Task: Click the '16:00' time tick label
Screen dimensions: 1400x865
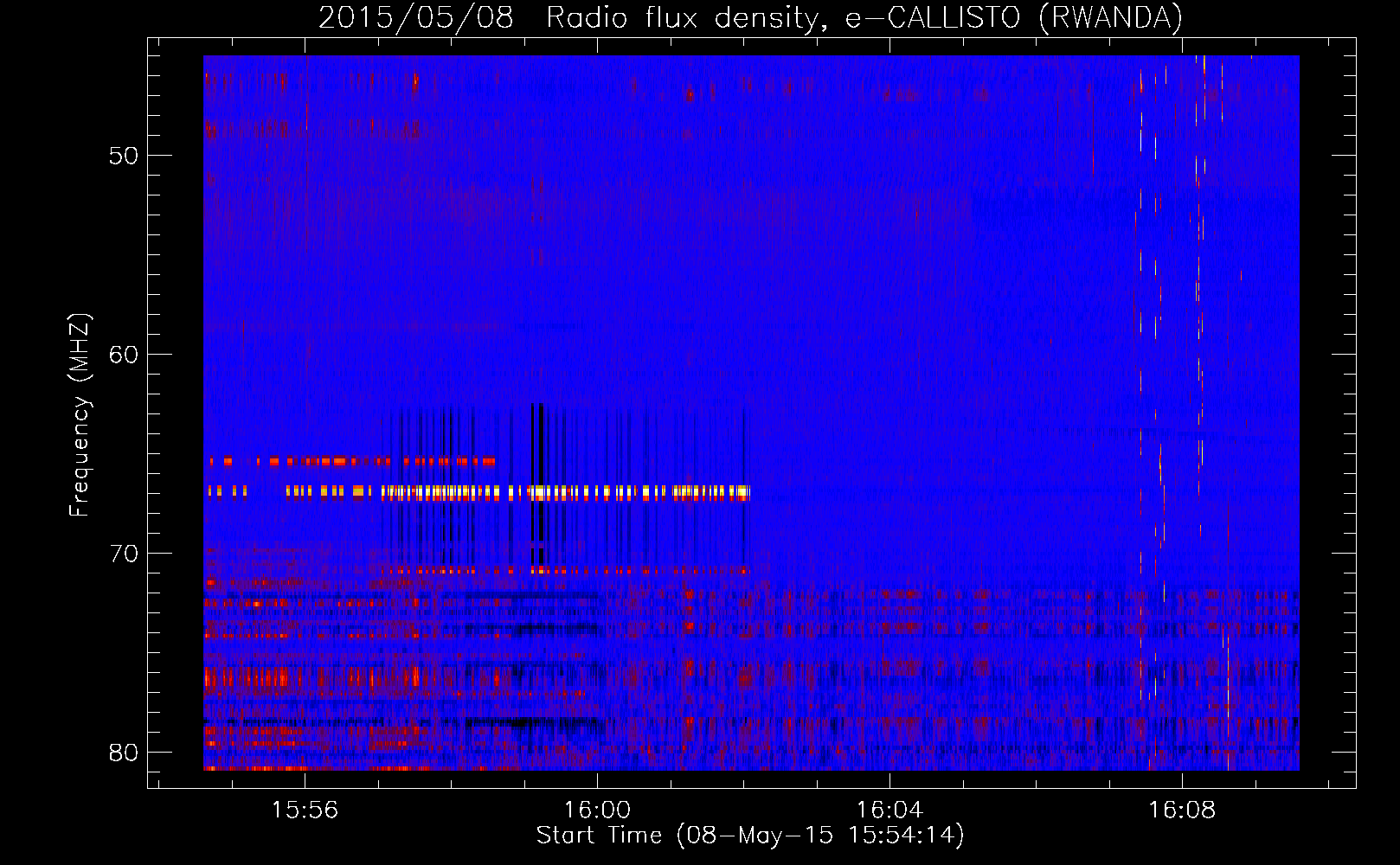Action: pyautogui.click(x=597, y=811)
